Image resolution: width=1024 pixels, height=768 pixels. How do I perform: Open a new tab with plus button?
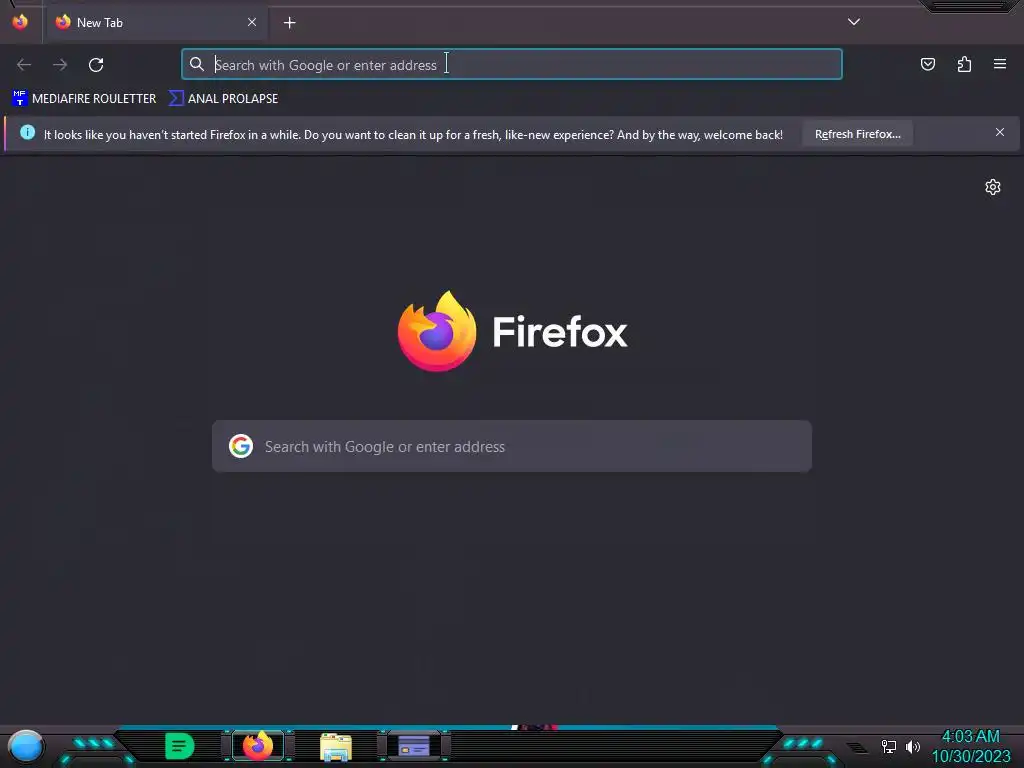tap(289, 23)
